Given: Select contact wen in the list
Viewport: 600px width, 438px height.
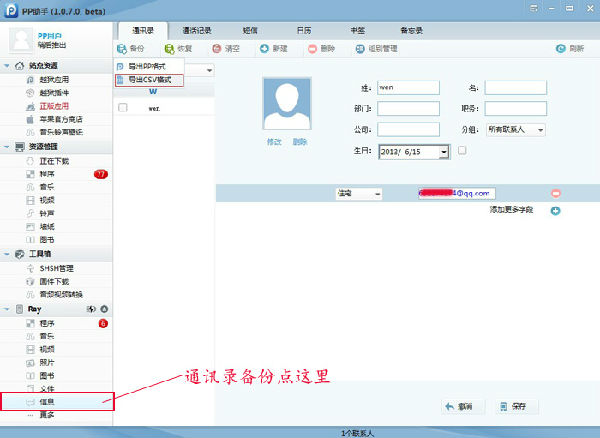Looking at the screenshot, I should [165, 108].
